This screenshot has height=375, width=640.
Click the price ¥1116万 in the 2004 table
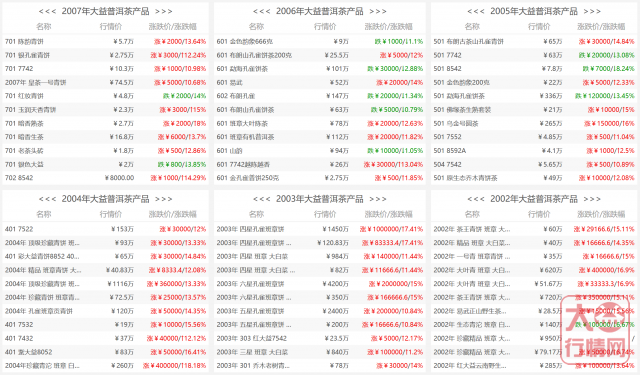[120, 284]
